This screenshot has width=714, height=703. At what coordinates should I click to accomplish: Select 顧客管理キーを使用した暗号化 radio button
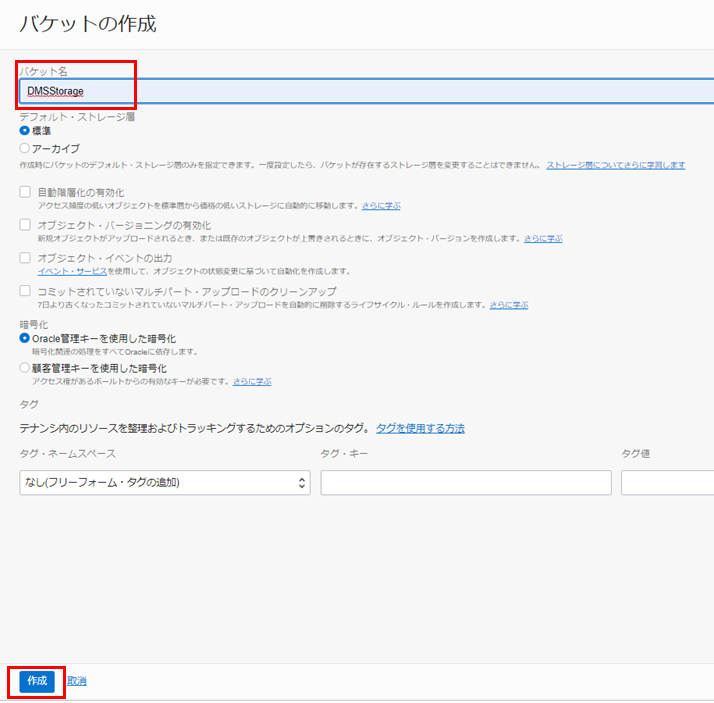25,368
